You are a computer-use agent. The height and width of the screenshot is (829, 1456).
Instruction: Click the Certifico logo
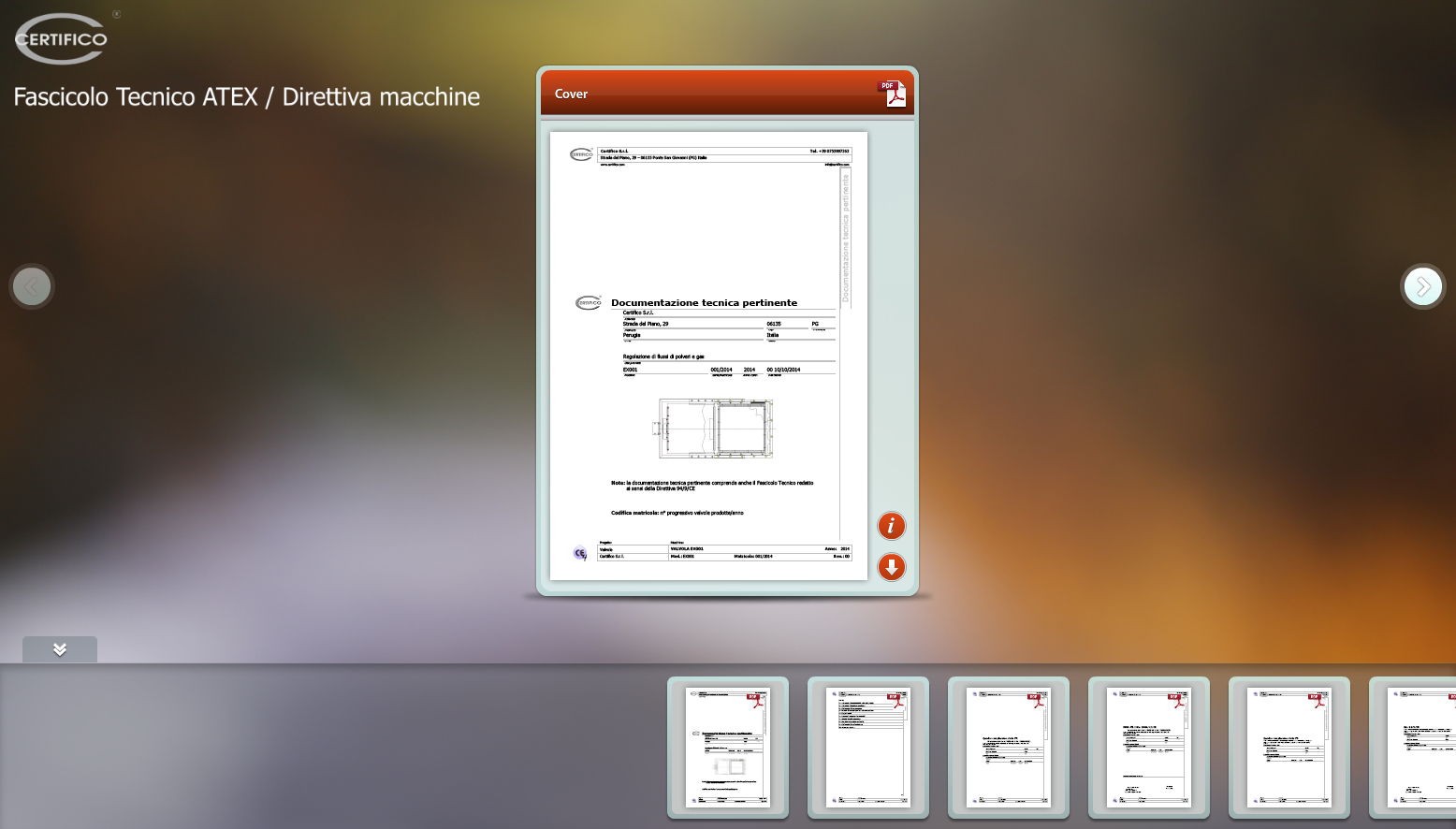[x=62, y=39]
